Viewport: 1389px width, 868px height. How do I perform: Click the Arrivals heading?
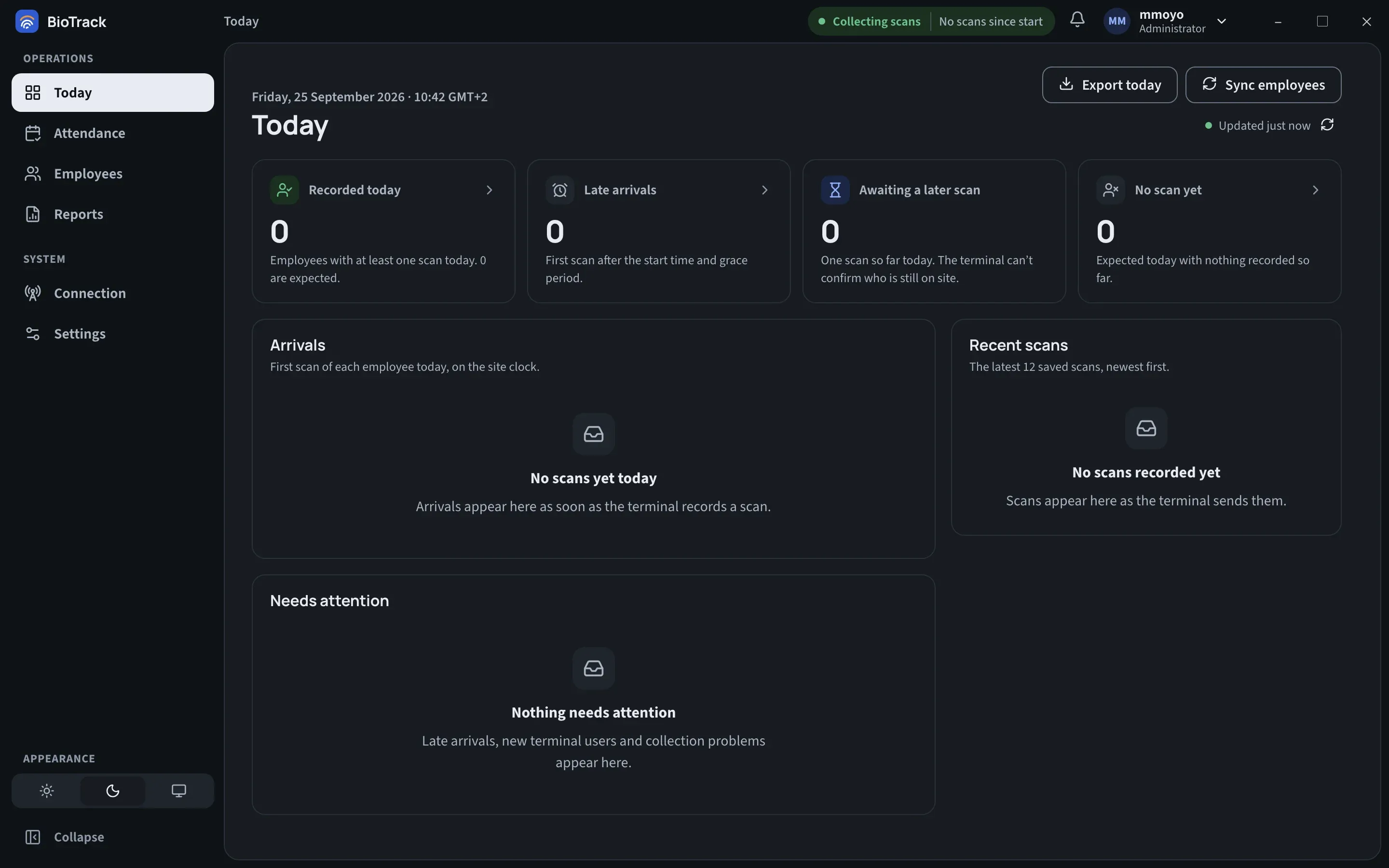297,345
